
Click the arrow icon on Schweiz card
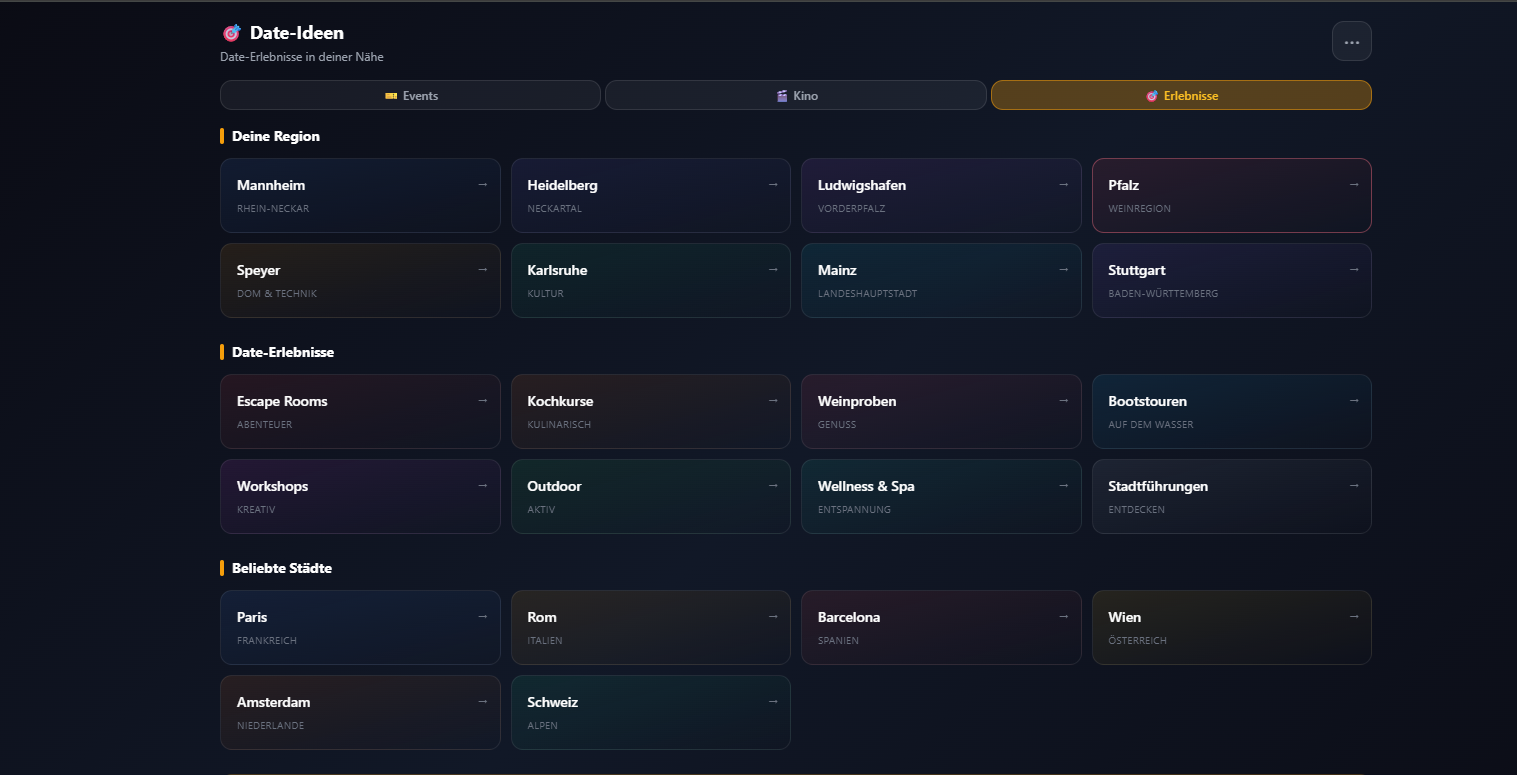pos(773,701)
